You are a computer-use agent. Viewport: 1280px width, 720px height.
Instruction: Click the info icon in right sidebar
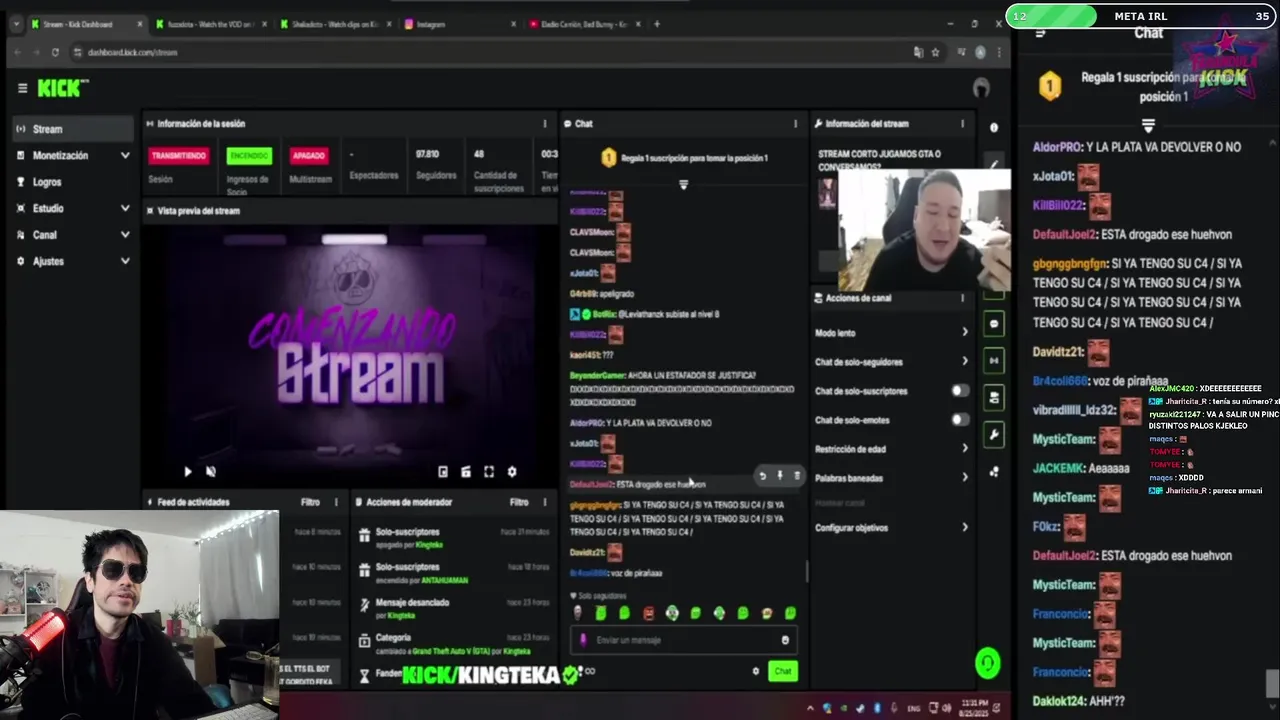(x=994, y=128)
